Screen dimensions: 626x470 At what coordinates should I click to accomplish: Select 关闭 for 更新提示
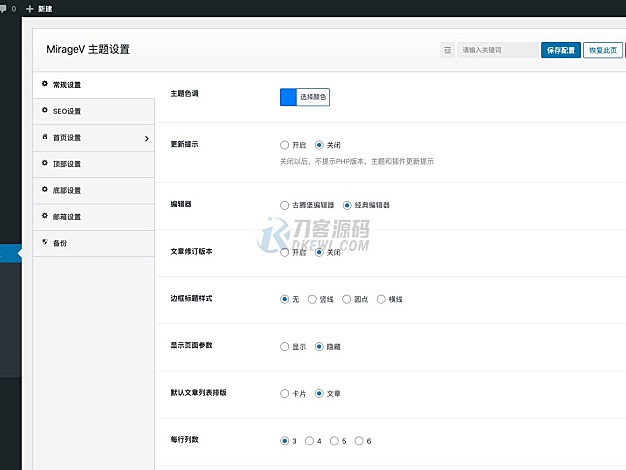[319, 145]
